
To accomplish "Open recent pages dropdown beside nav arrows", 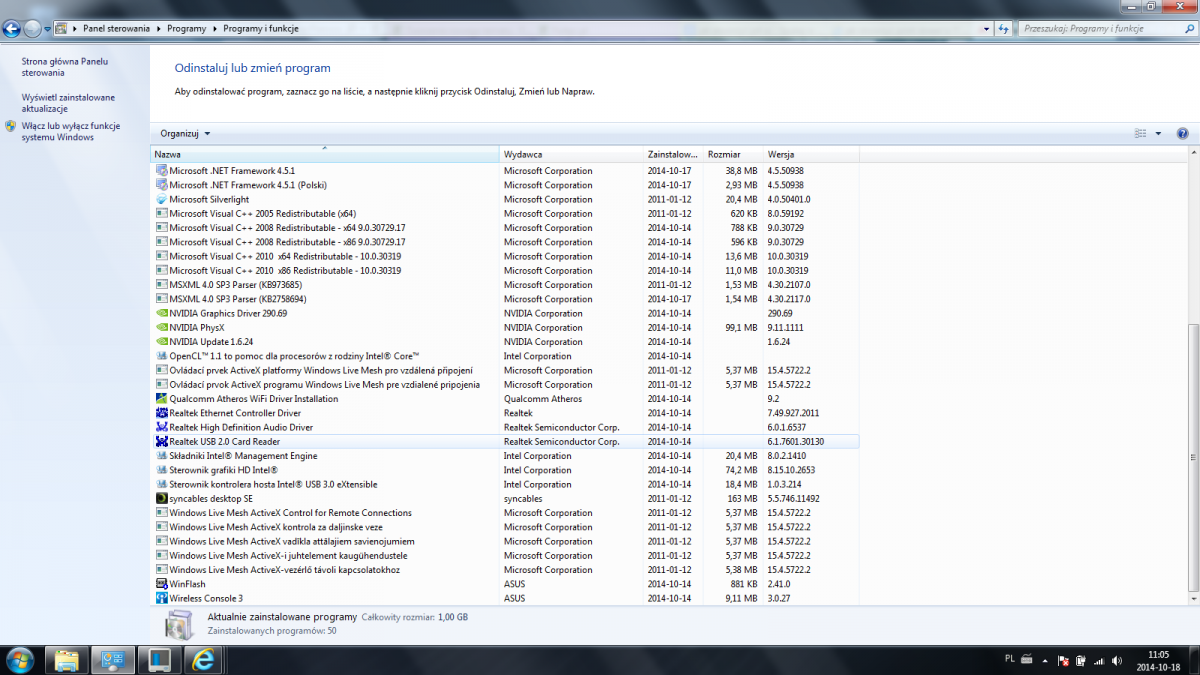I will click(x=47, y=30).
